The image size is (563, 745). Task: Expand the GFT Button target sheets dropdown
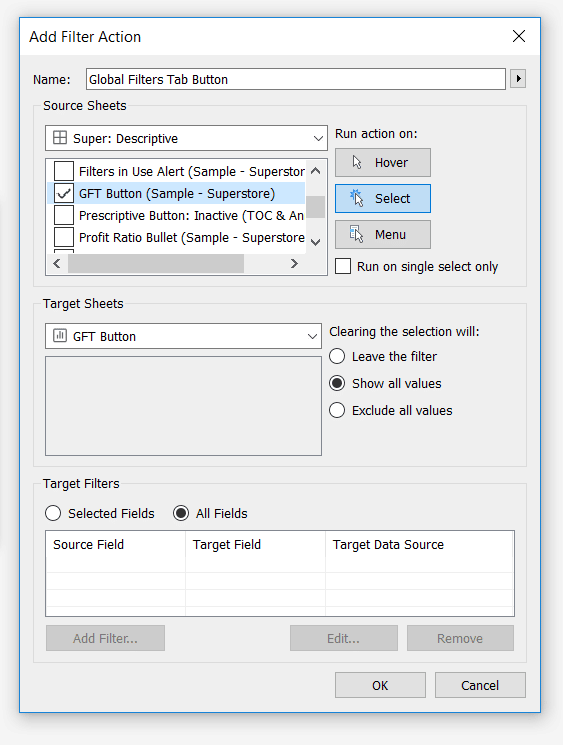(x=183, y=336)
